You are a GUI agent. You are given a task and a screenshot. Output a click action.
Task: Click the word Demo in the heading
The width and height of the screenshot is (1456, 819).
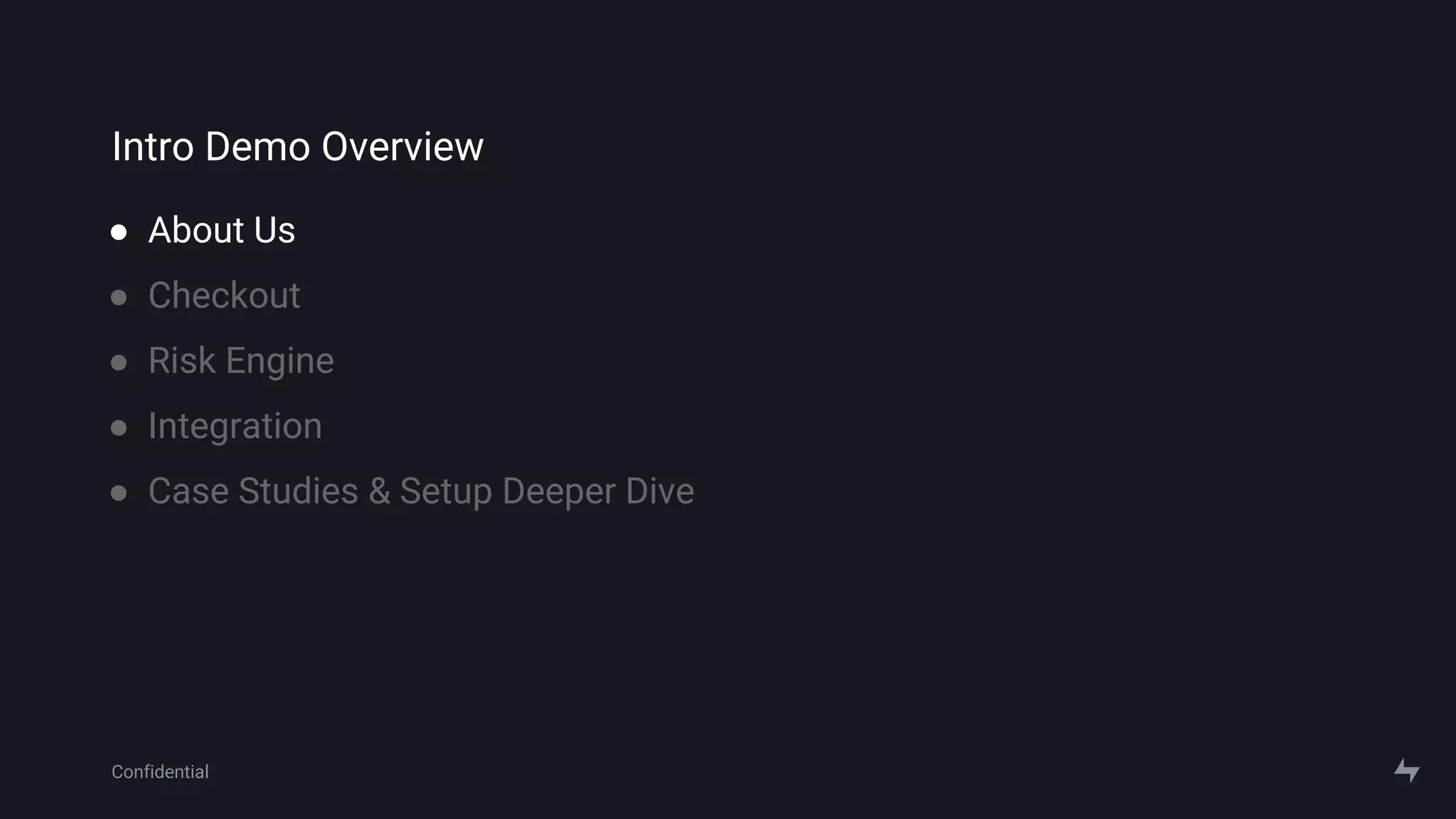click(x=257, y=146)
